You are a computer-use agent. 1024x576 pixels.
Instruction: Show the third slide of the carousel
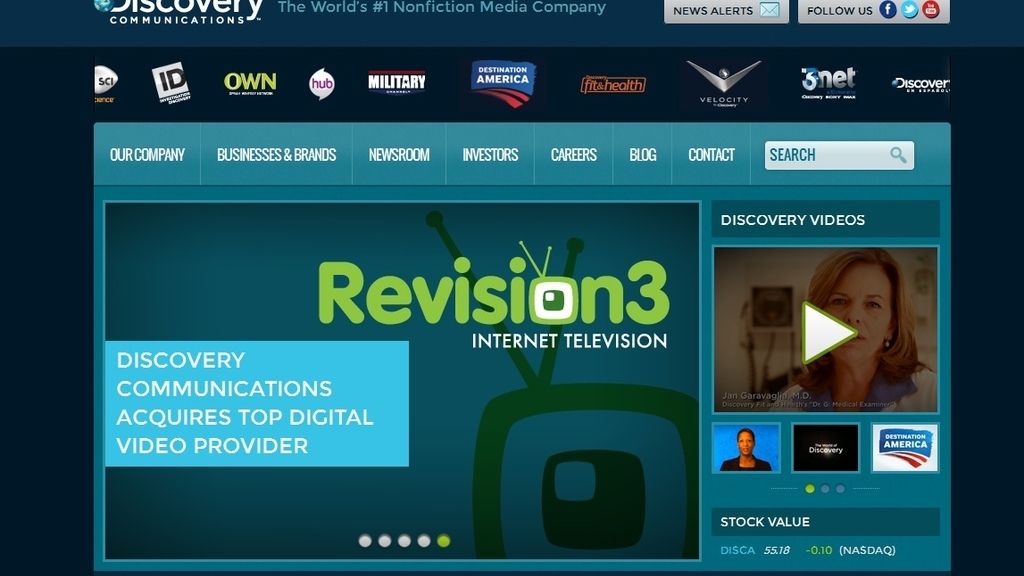(x=404, y=541)
